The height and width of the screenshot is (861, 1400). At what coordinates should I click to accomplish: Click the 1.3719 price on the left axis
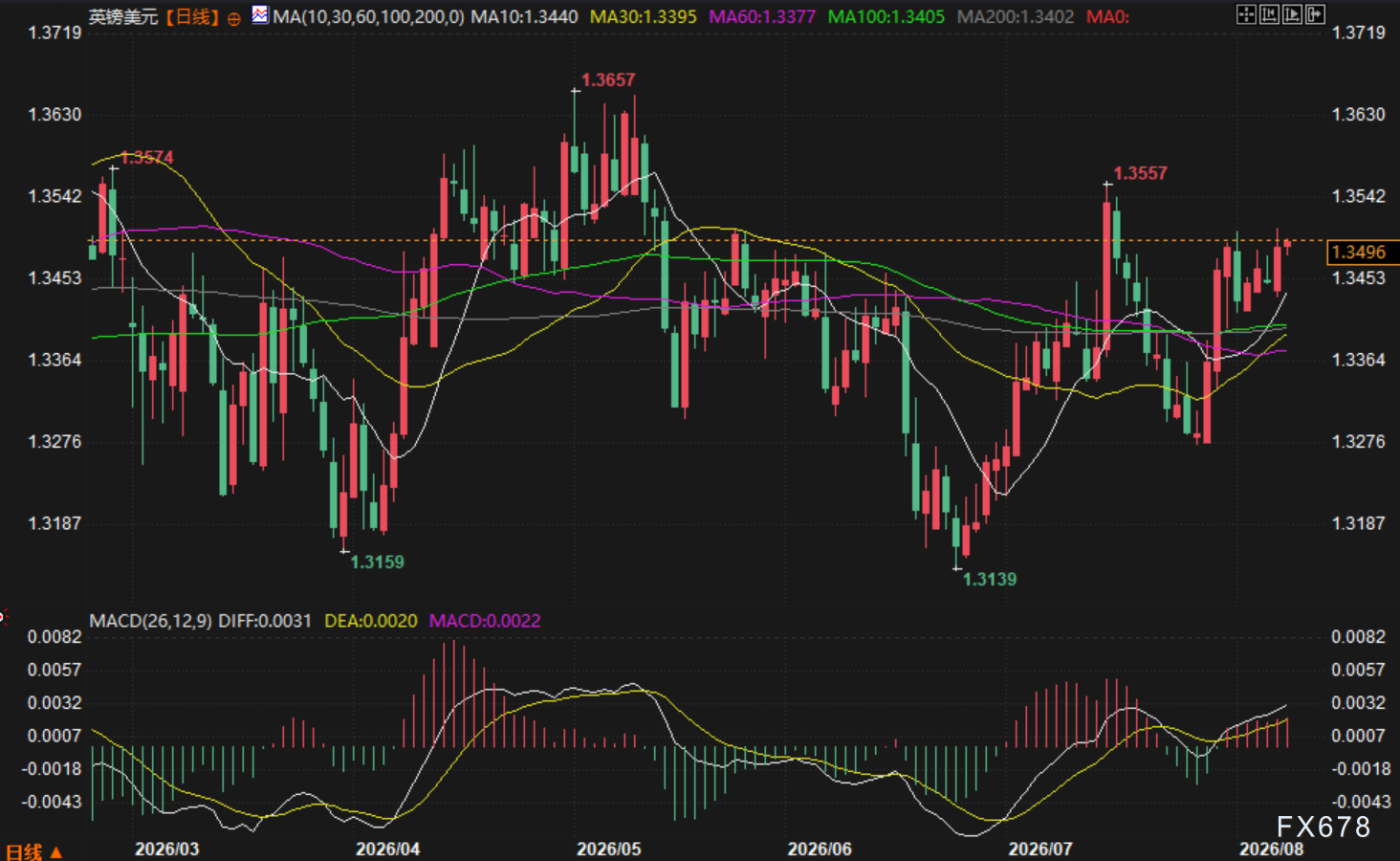(x=55, y=33)
